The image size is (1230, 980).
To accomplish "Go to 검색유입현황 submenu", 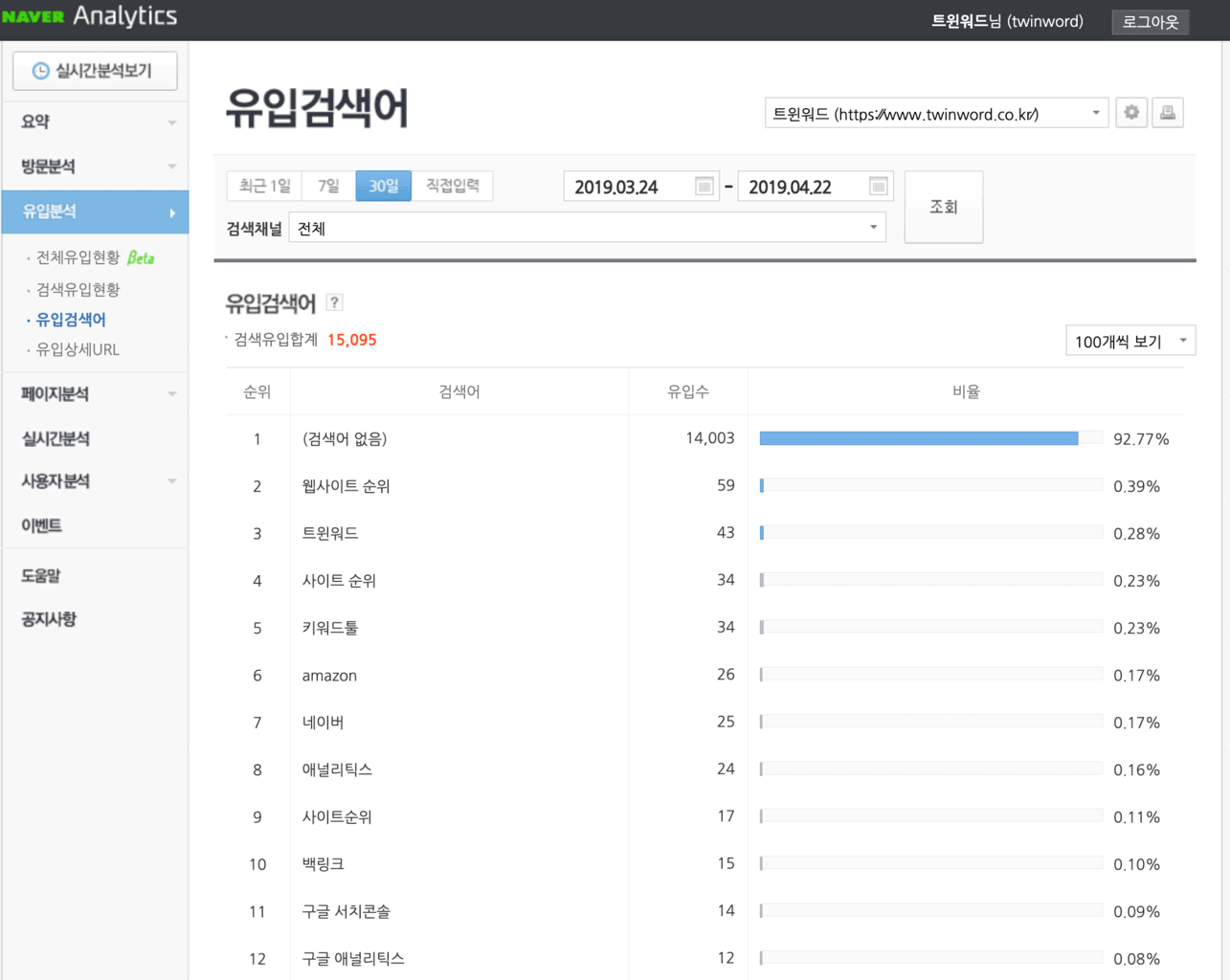I will (78, 289).
